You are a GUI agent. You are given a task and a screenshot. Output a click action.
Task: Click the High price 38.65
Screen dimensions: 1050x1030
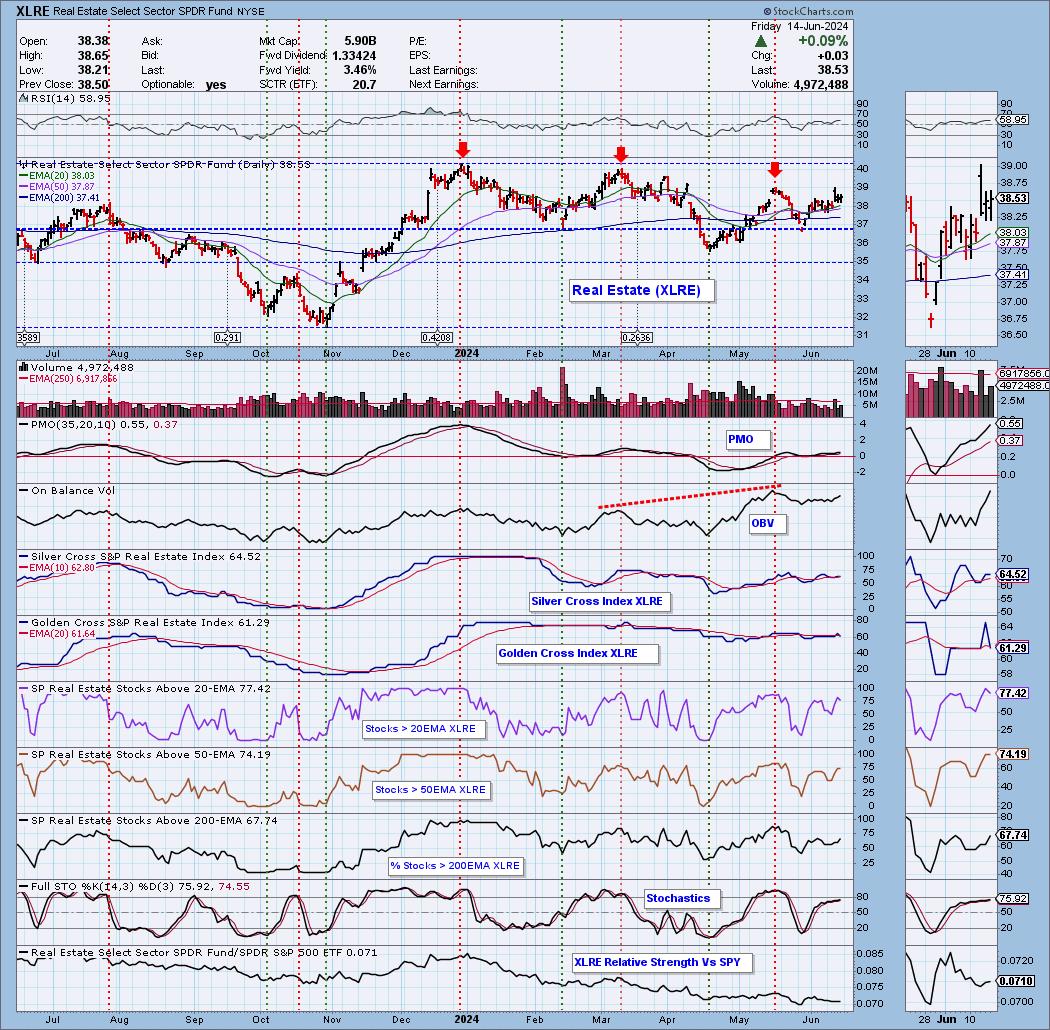coord(92,56)
